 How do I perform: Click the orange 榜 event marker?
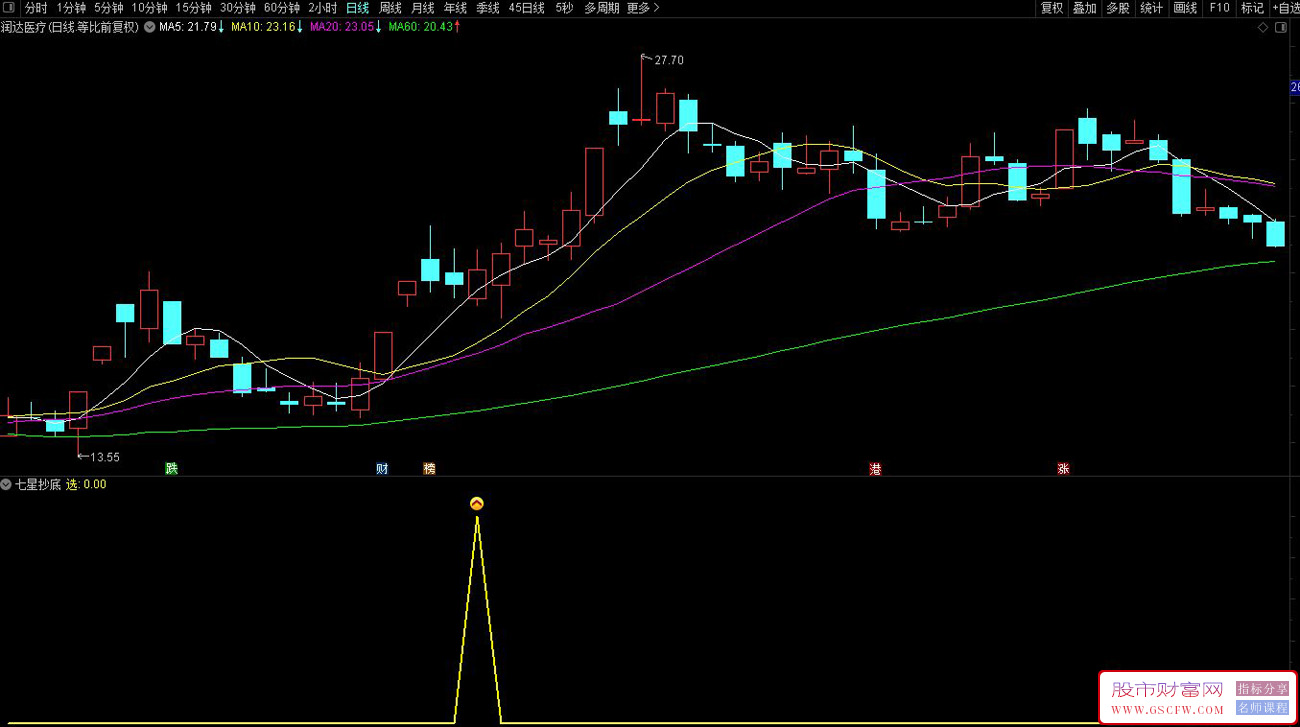click(429, 468)
